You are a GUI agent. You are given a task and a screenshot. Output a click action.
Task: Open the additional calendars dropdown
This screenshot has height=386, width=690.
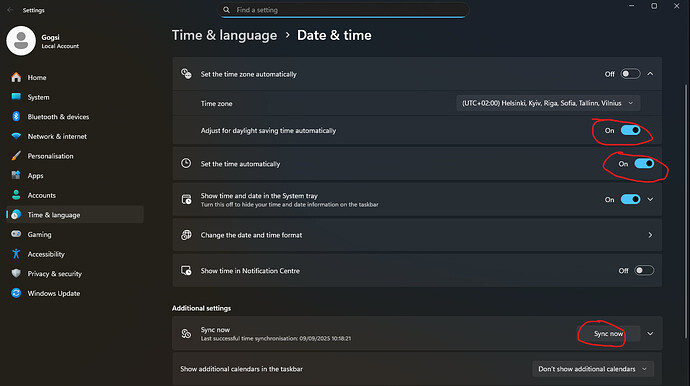pyautogui.click(x=593, y=369)
